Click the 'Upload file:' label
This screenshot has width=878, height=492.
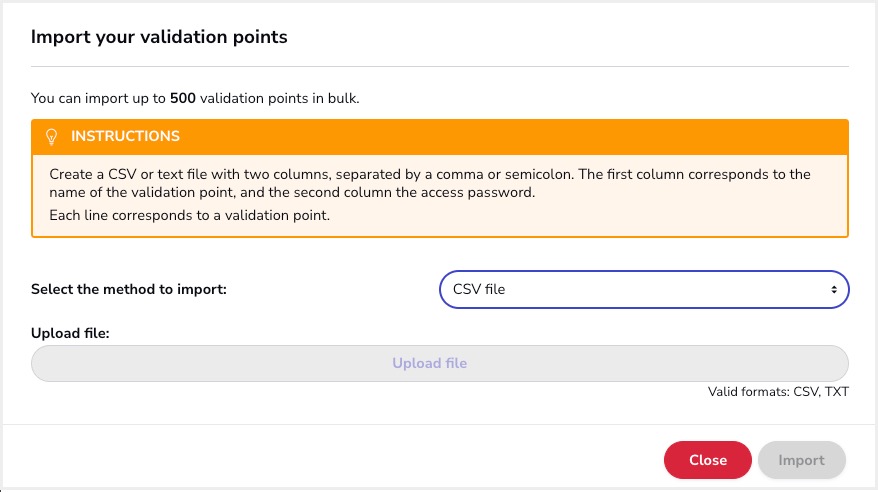(70, 333)
